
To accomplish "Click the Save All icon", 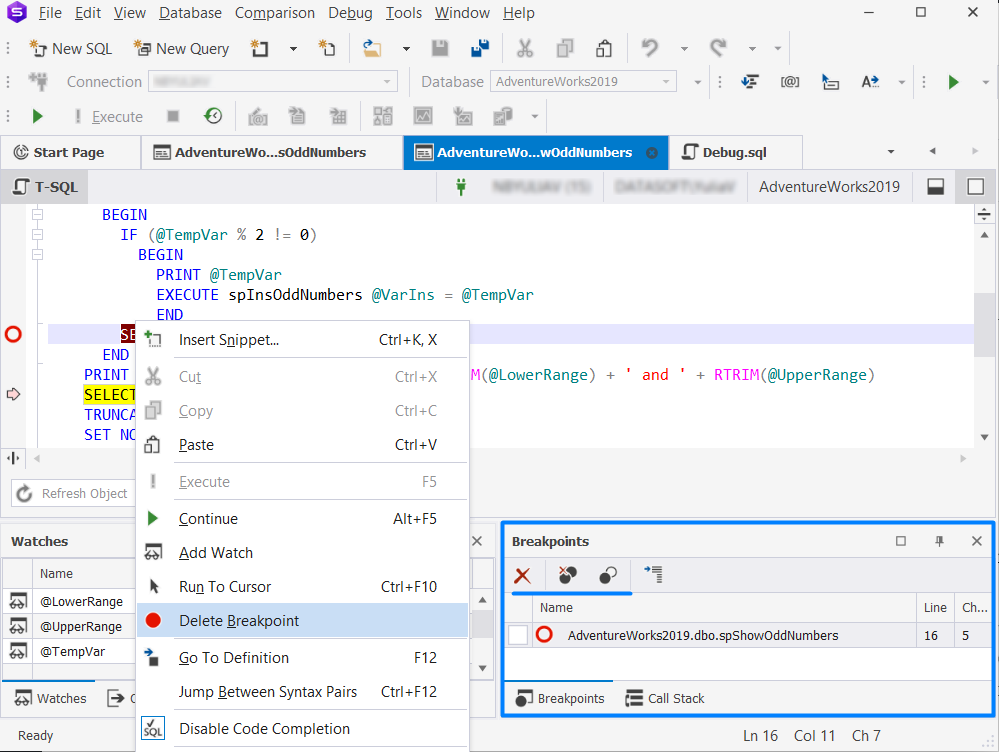I will click(480, 48).
